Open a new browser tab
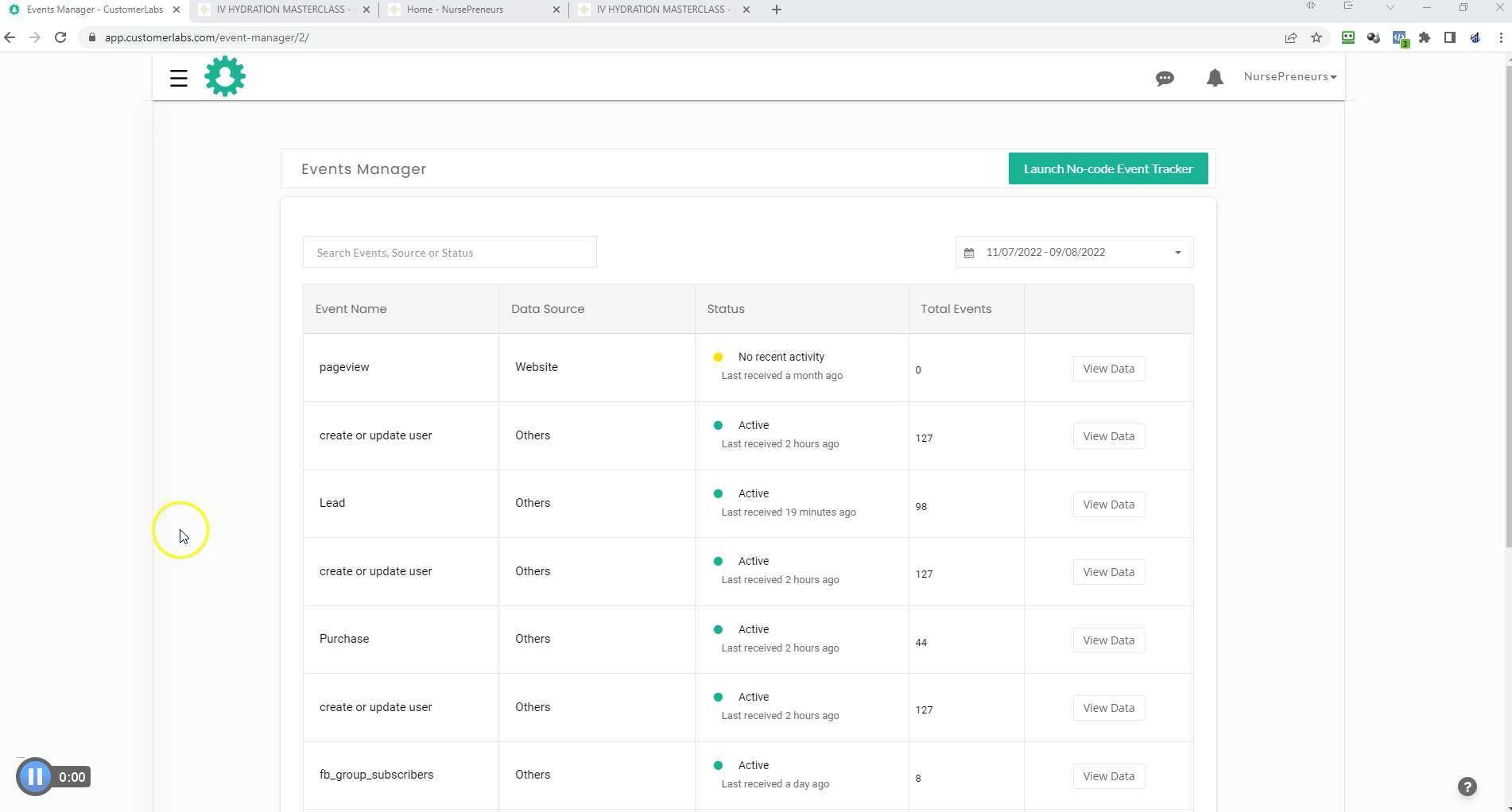Screen dimensions: 1512x812 tap(776, 10)
